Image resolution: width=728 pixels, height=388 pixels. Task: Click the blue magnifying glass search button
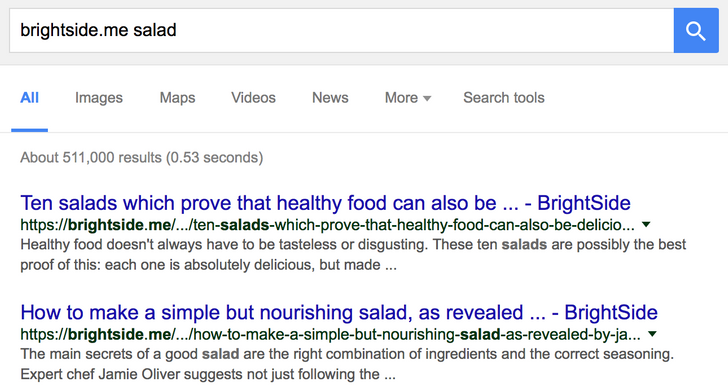[696, 31]
